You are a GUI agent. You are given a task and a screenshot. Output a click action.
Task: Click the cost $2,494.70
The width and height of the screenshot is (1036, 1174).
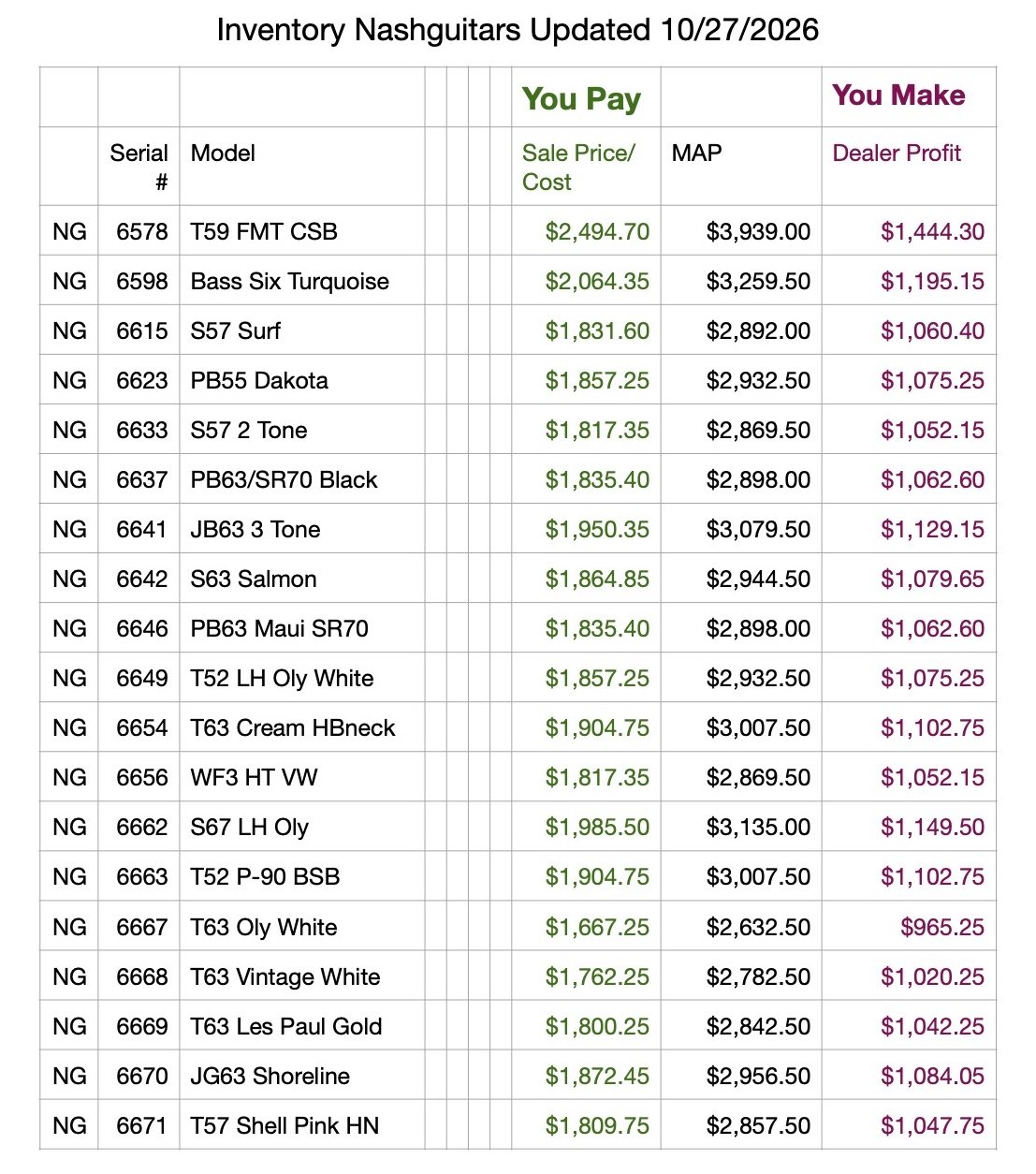coord(597,231)
